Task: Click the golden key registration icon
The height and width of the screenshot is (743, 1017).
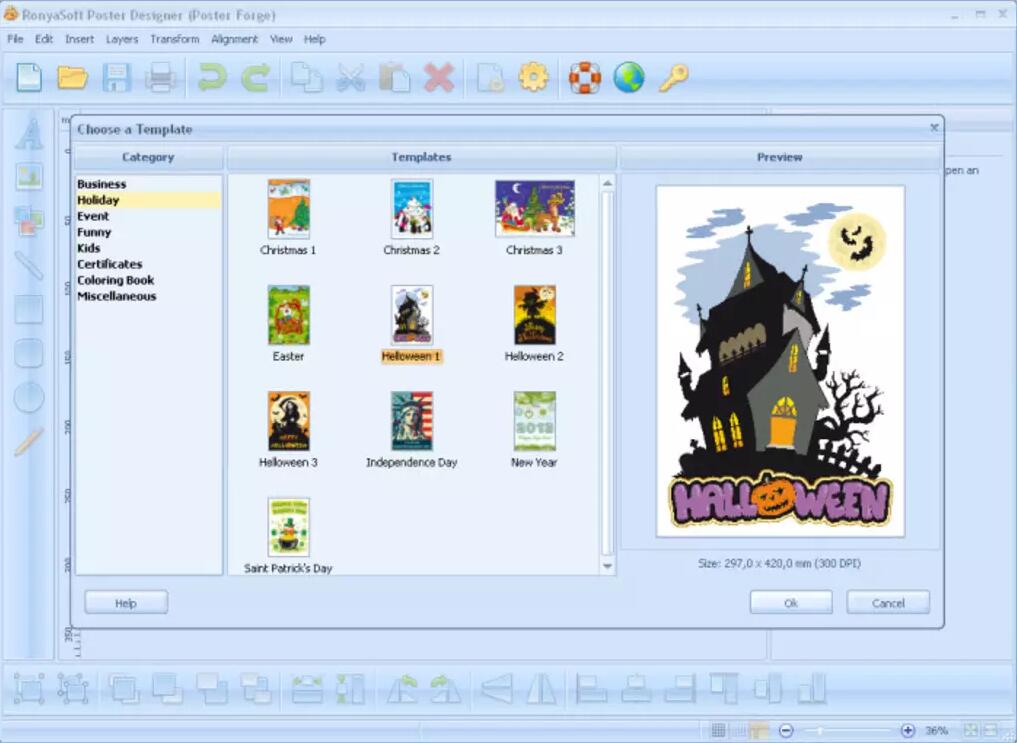Action: (673, 78)
